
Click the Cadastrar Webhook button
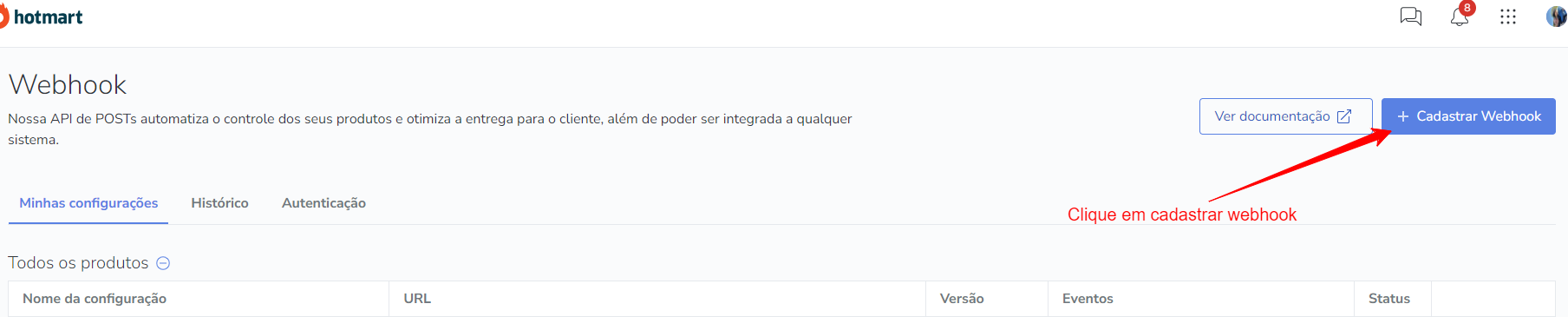tap(1468, 116)
